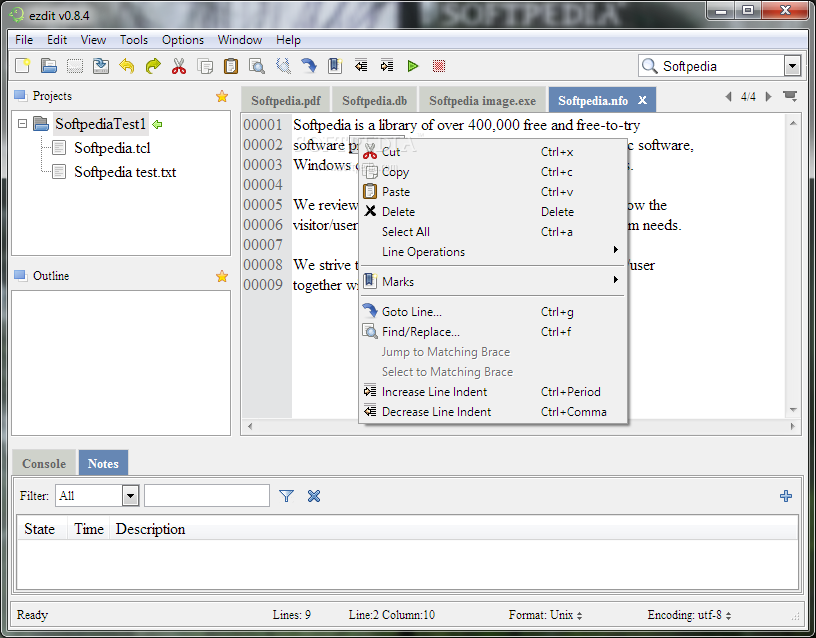Click the Projects panel star icon
The width and height of the screenshot is (816, 638).
(x=222, y=96)
